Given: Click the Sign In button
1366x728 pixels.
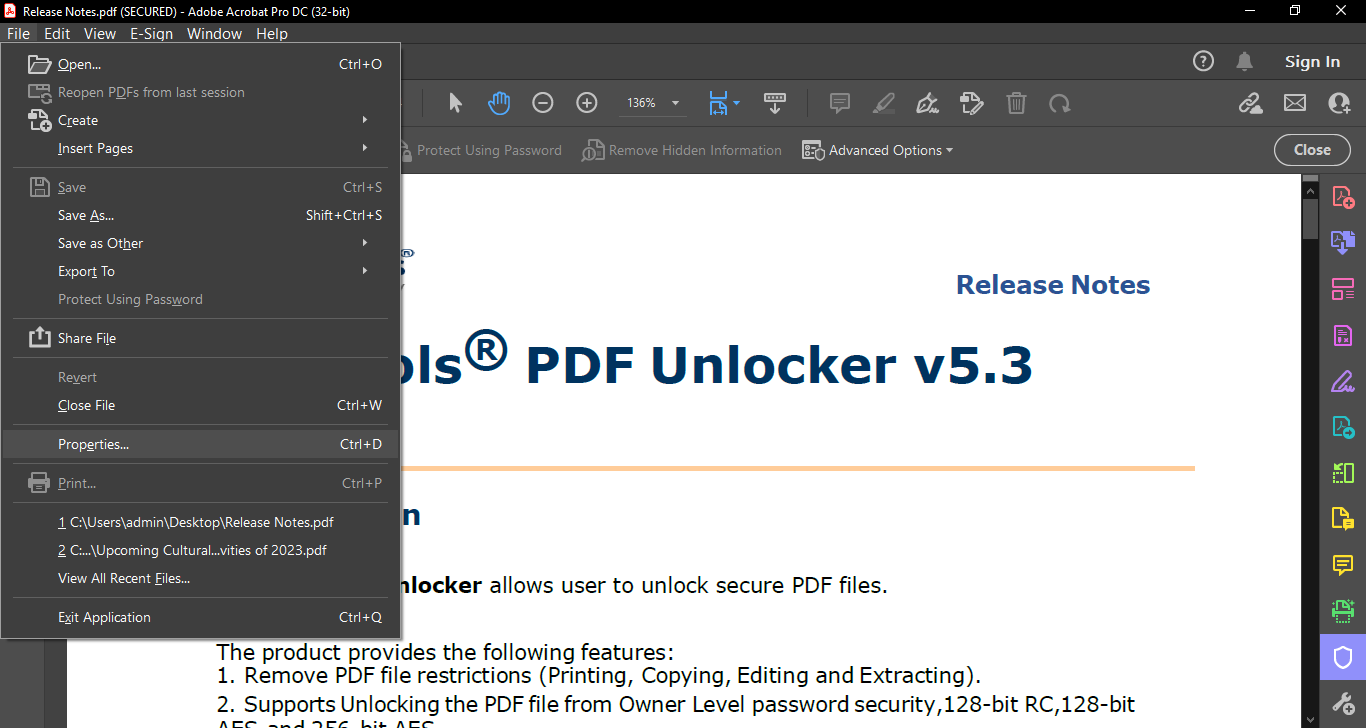Looking at the screenshot, I should pyautogui.click(x=1312, y=62).
